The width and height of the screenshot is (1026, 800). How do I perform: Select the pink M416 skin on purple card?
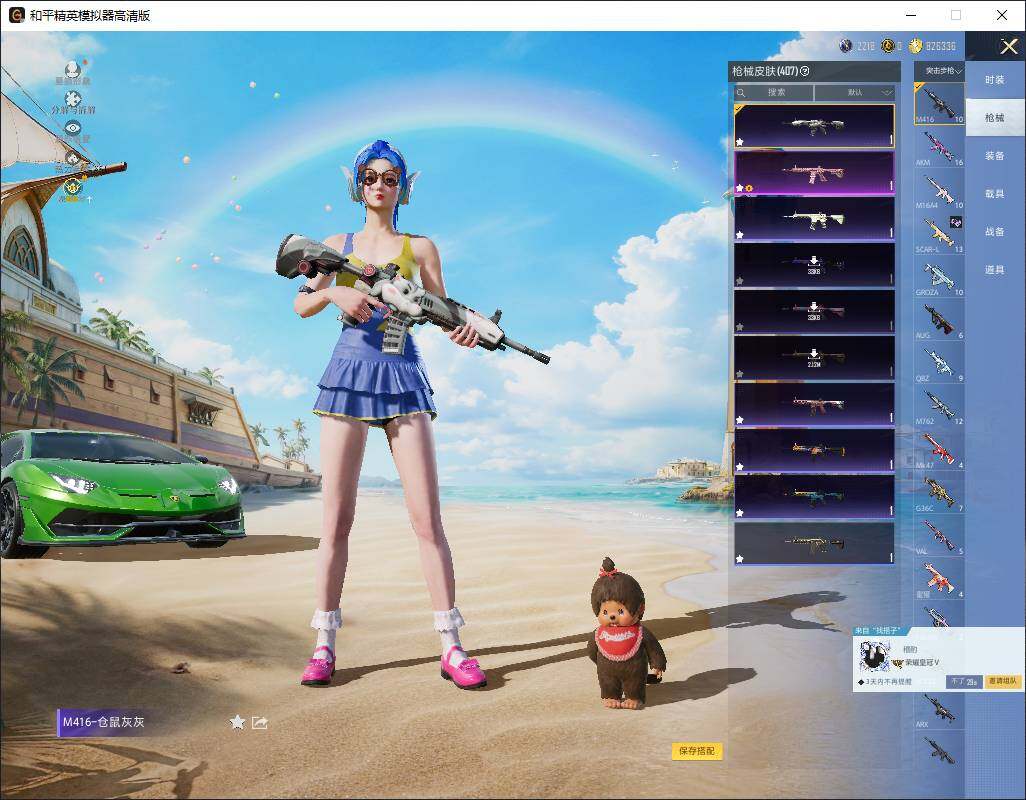tap(814, 173)
